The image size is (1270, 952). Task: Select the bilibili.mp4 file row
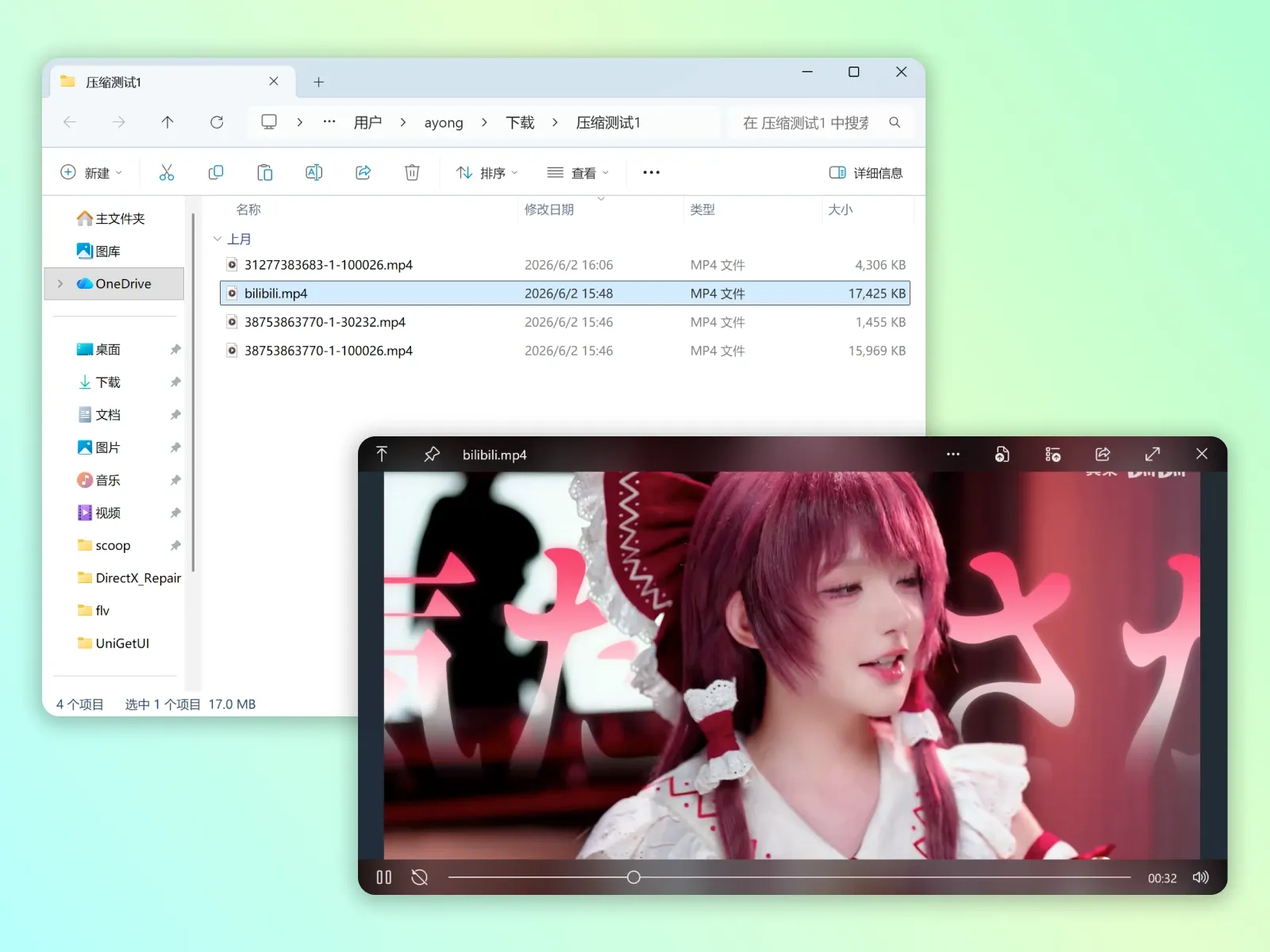565,294
